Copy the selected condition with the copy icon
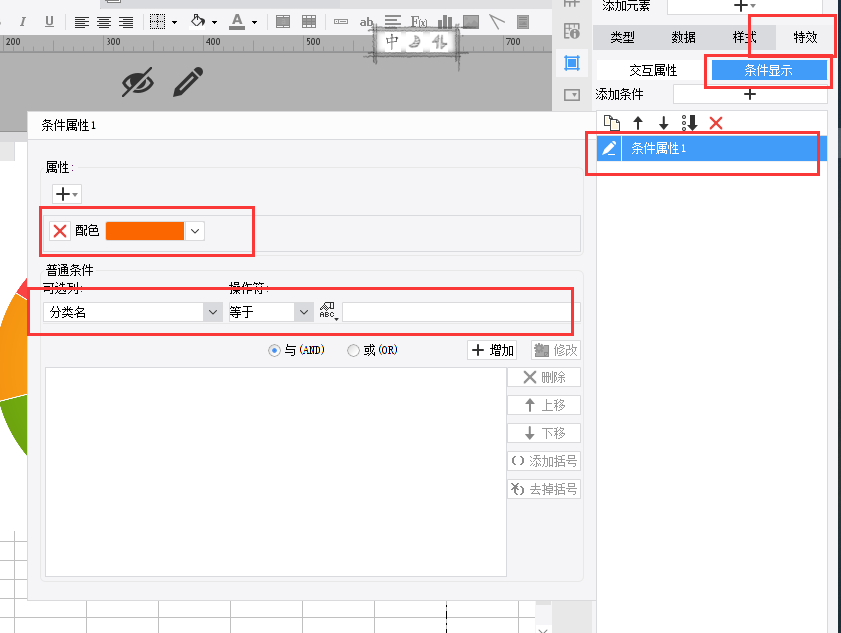 tap(611, 123)
